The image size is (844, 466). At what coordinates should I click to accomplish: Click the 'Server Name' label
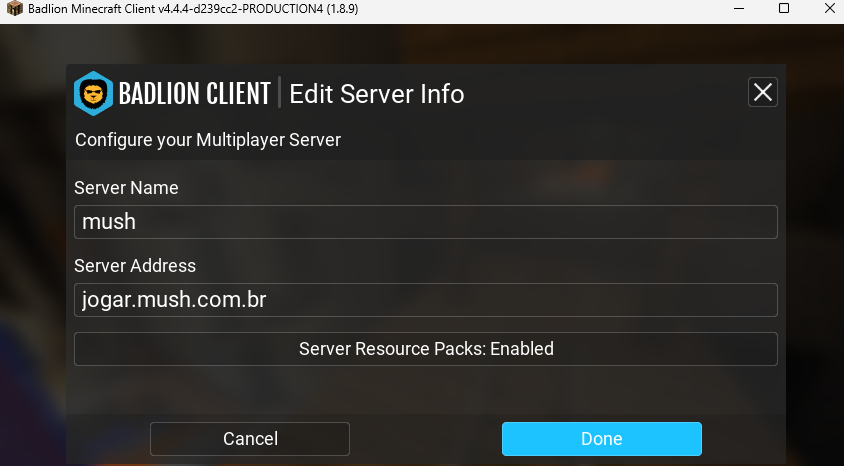[x=126, y=188]
